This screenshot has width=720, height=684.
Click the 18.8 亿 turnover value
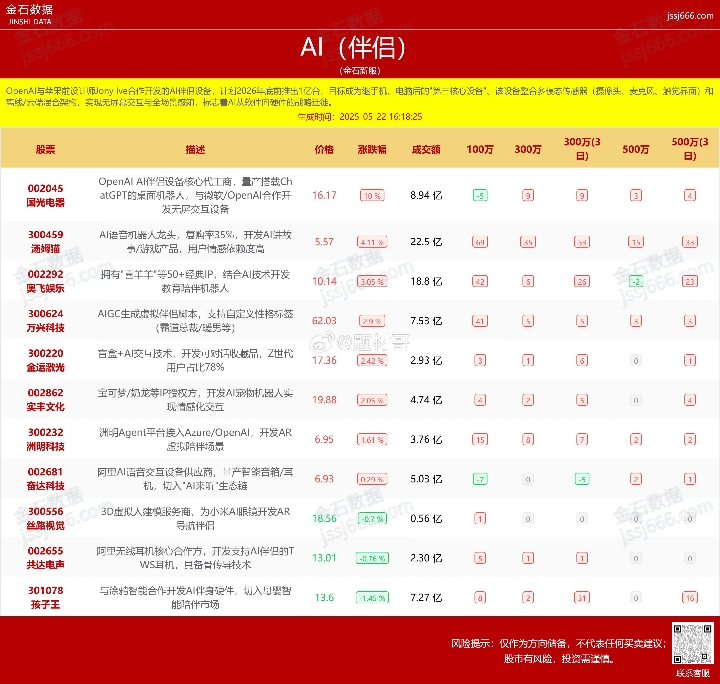coord(426,281)
